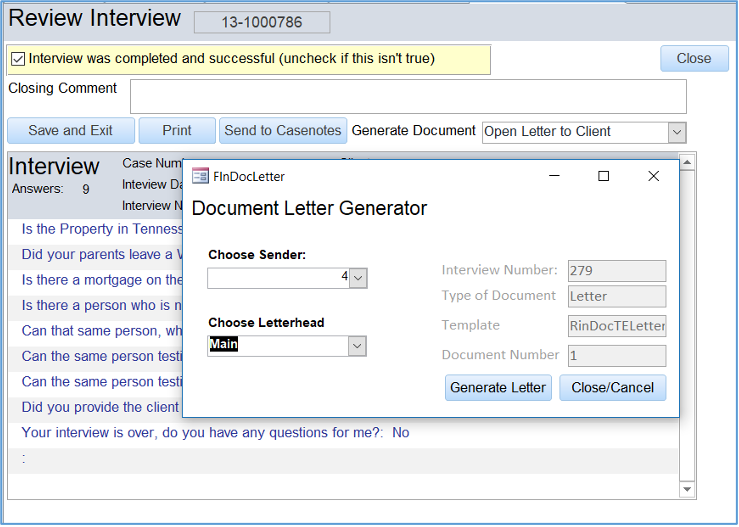Maximize the FInDocLetter dialog window
This screenshot has width=739, height=527.
(x=603, y=176)
